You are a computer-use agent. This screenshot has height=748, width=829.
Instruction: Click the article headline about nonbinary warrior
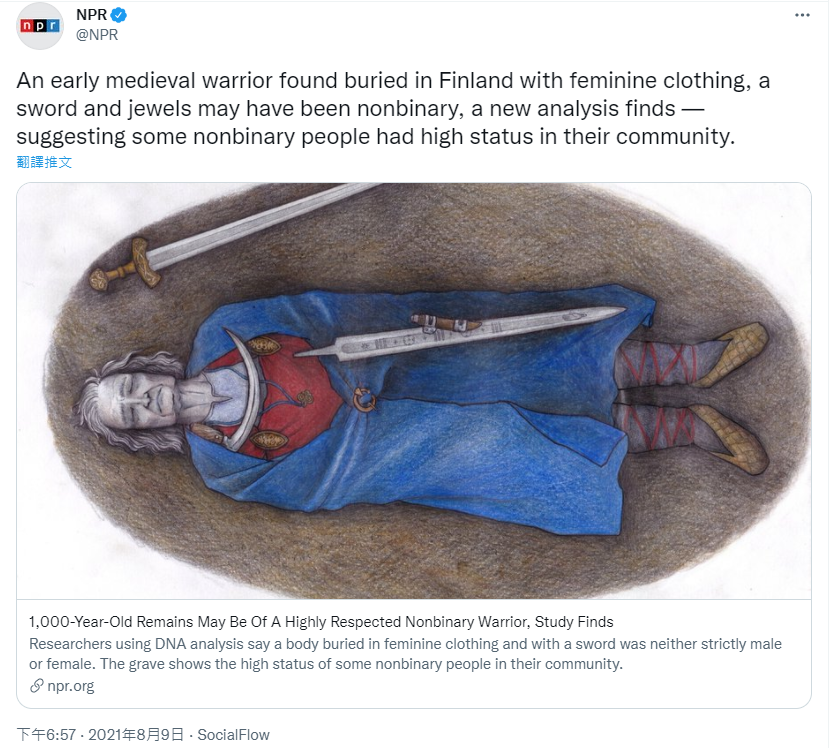(321, 622)
